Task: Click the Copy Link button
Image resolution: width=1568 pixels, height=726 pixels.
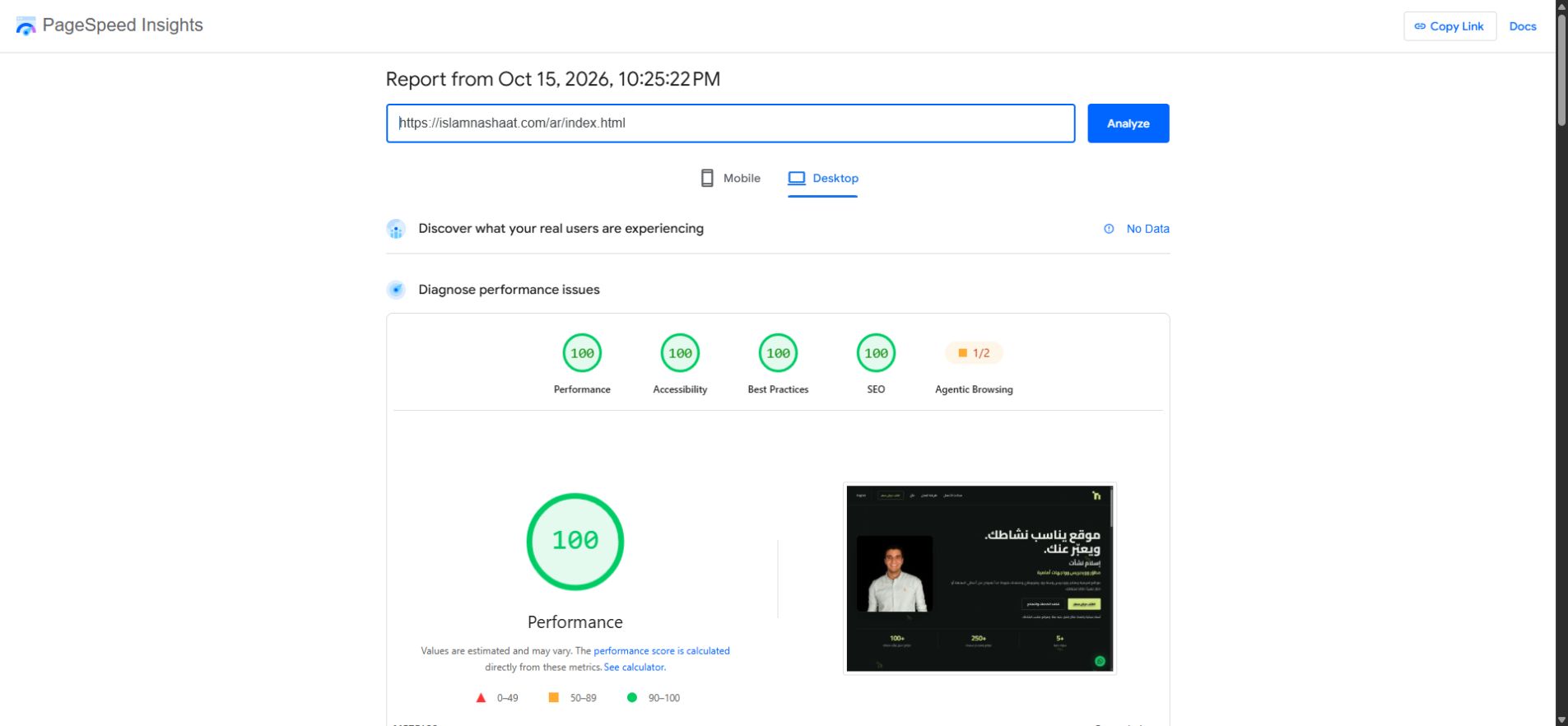Action: [1449, 26]
